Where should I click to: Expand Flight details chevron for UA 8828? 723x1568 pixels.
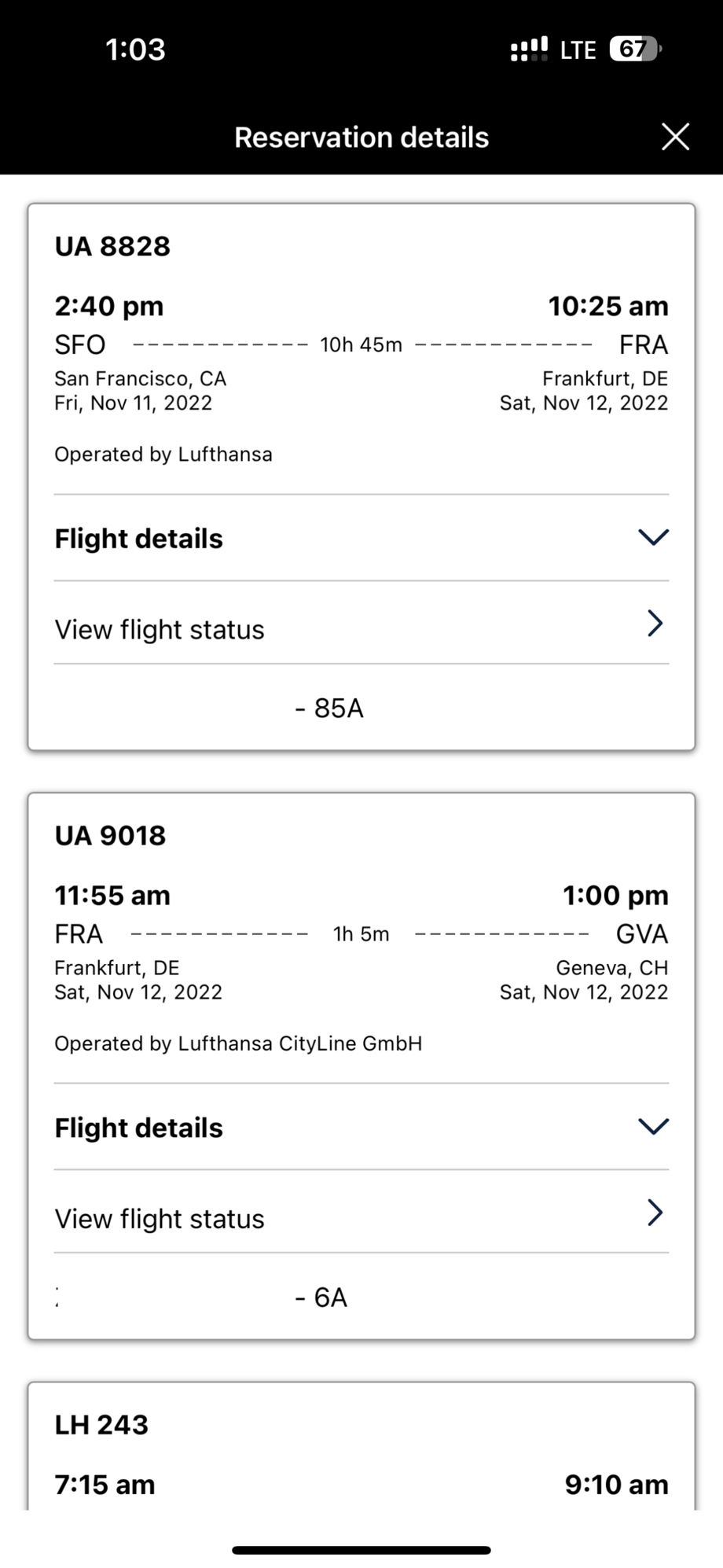point(653,538)
